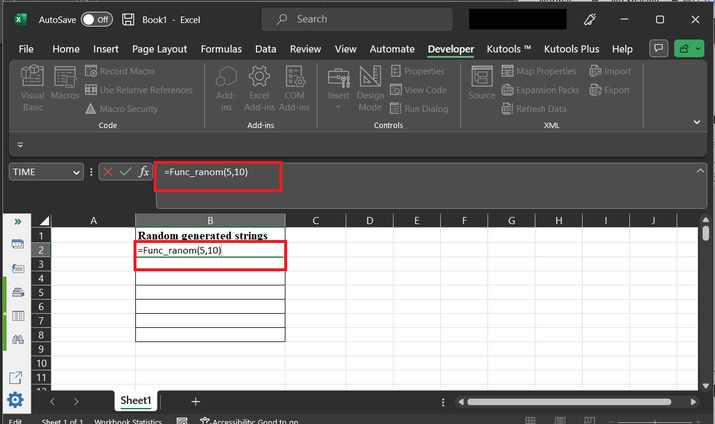Open the Visual Basic editor

(x=32, y=88)
